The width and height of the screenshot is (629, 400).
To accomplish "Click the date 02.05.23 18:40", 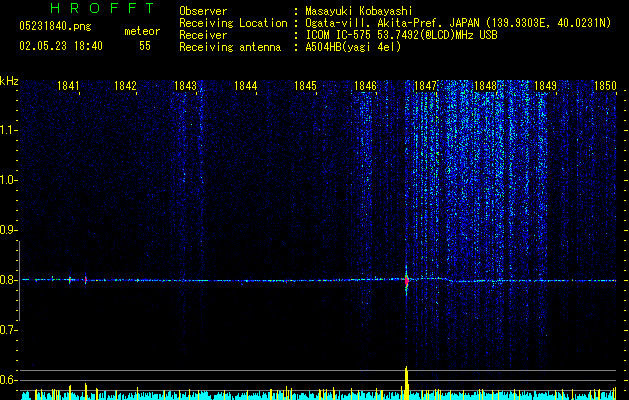I will click(61, 46).
